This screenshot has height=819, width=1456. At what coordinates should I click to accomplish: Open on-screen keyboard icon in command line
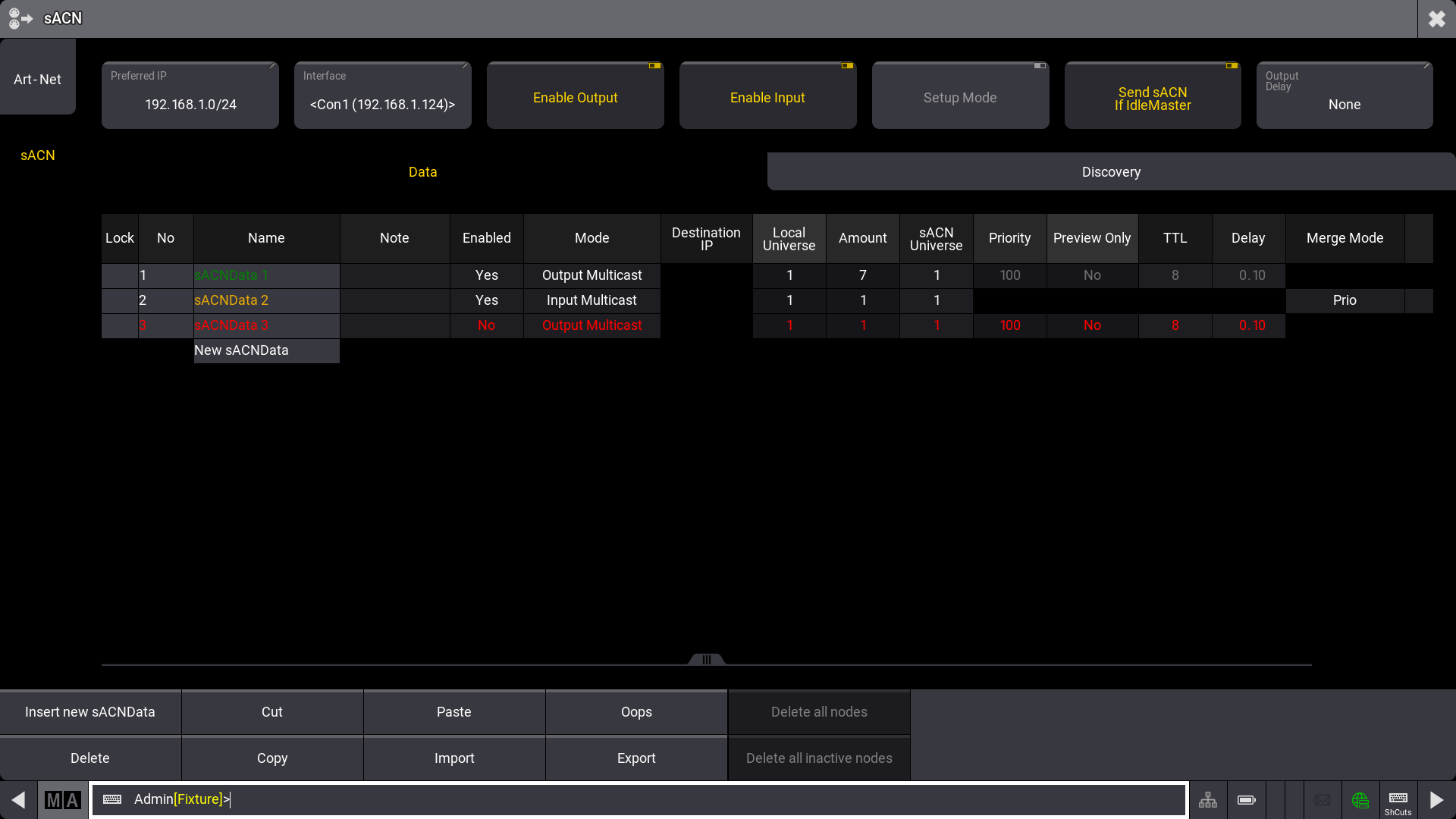coord(112,799)
